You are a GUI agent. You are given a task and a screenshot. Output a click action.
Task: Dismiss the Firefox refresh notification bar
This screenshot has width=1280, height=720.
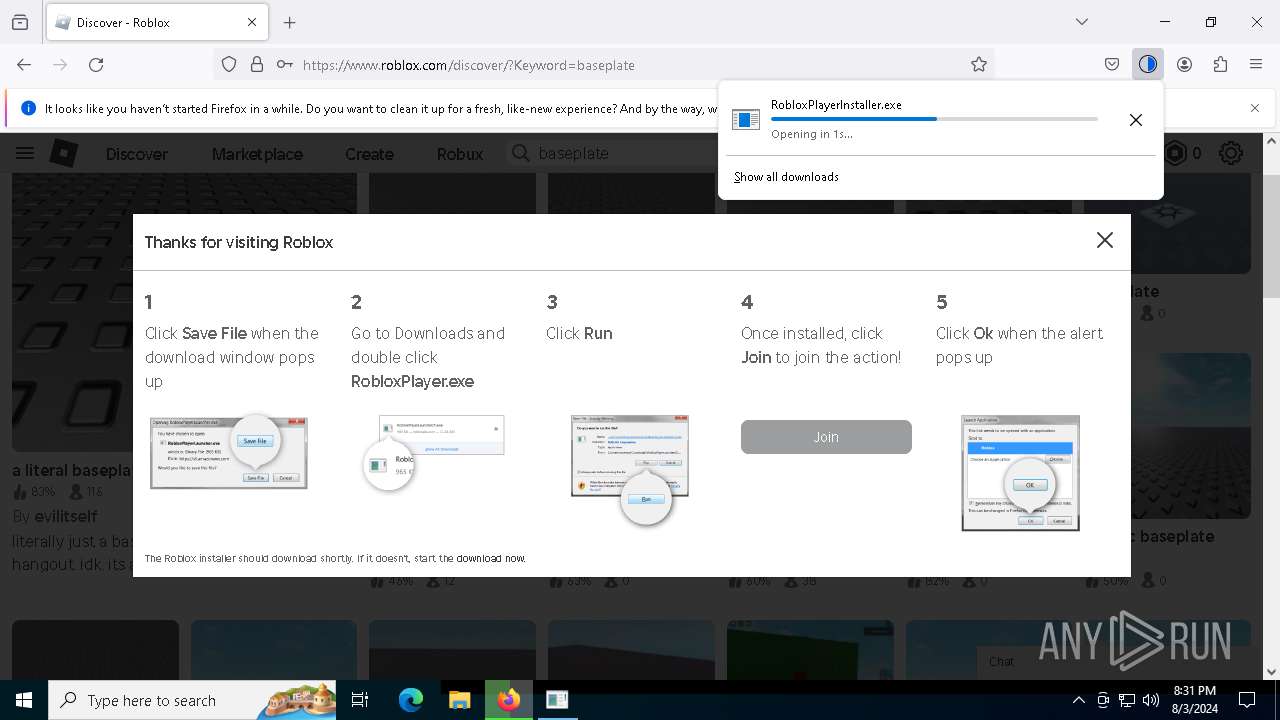point(1255,108)
